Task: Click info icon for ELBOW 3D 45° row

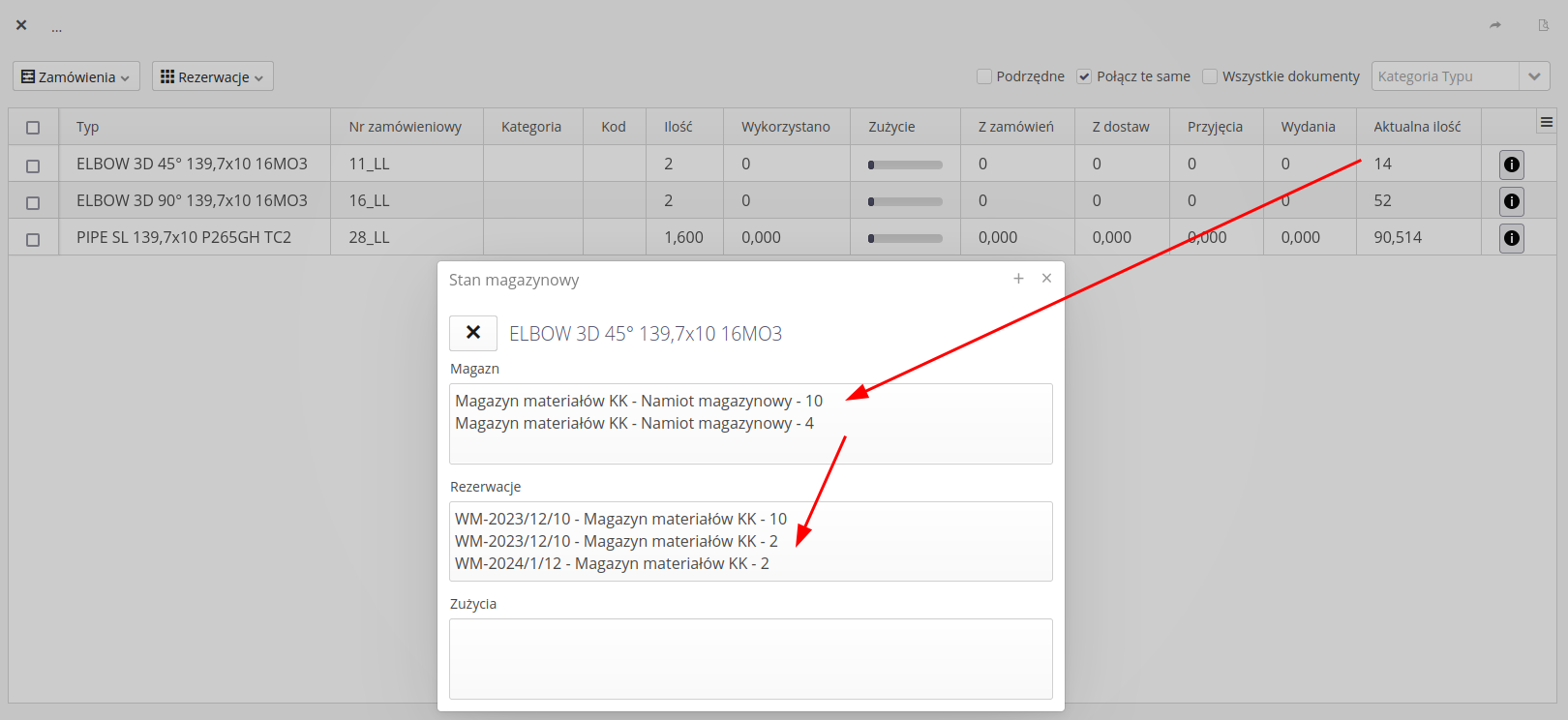Action: click(x=1511, y=165)
